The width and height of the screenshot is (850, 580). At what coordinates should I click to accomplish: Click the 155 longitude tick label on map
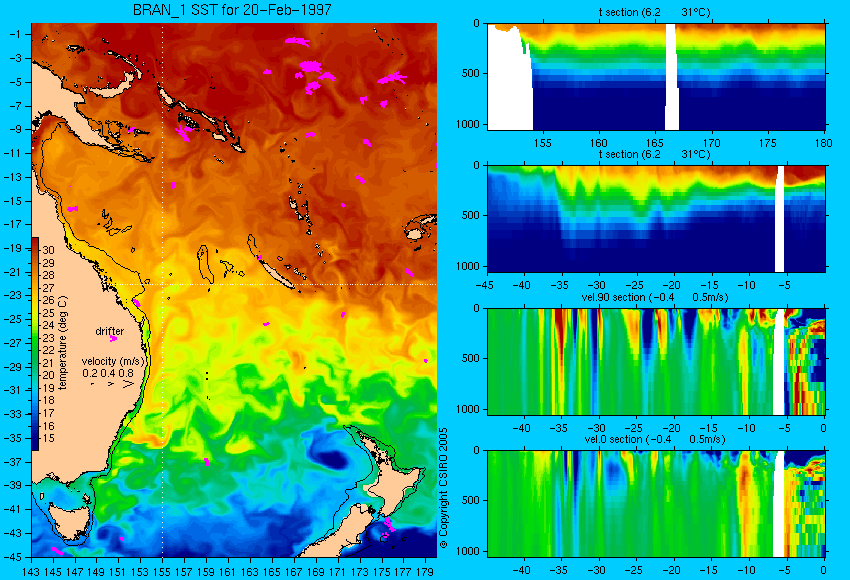(x=162, y=571)
